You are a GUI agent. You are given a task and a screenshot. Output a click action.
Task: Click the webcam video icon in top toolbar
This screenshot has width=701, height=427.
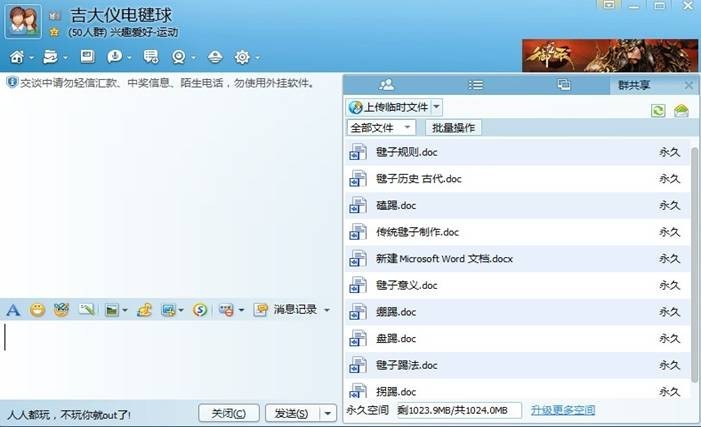point(179,56)
